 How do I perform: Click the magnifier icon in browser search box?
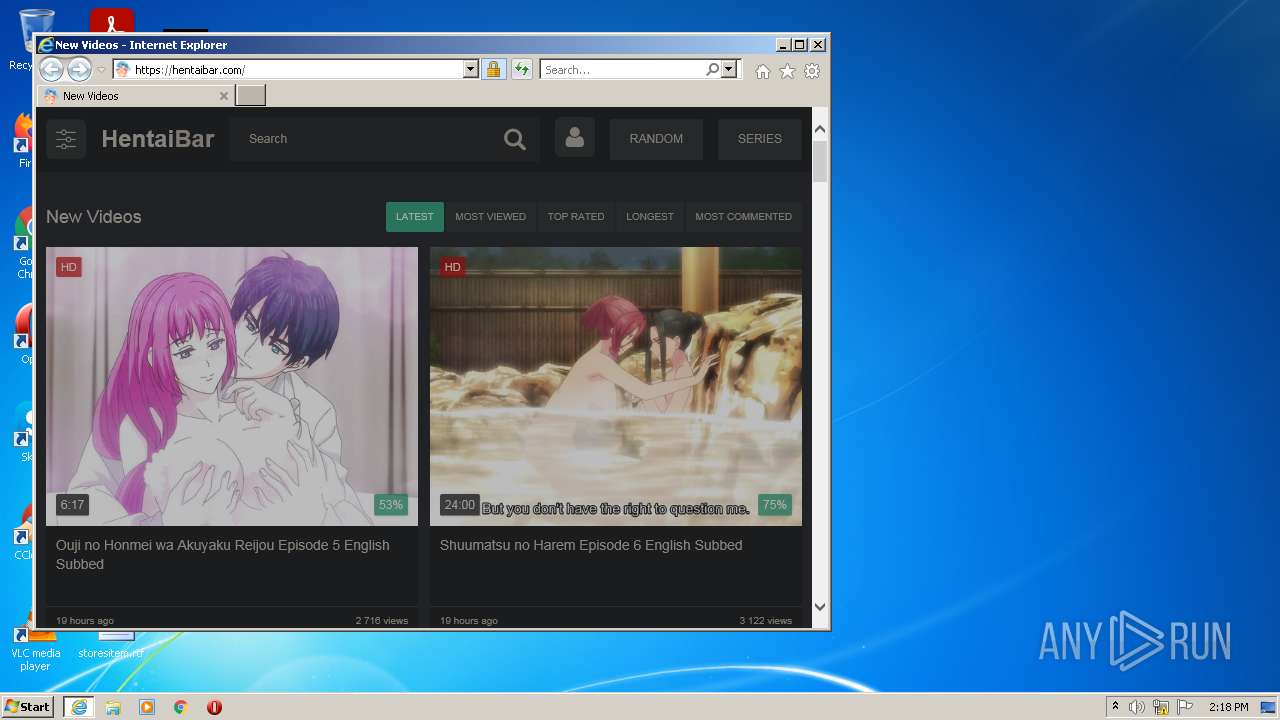click(x=712, y=69)
